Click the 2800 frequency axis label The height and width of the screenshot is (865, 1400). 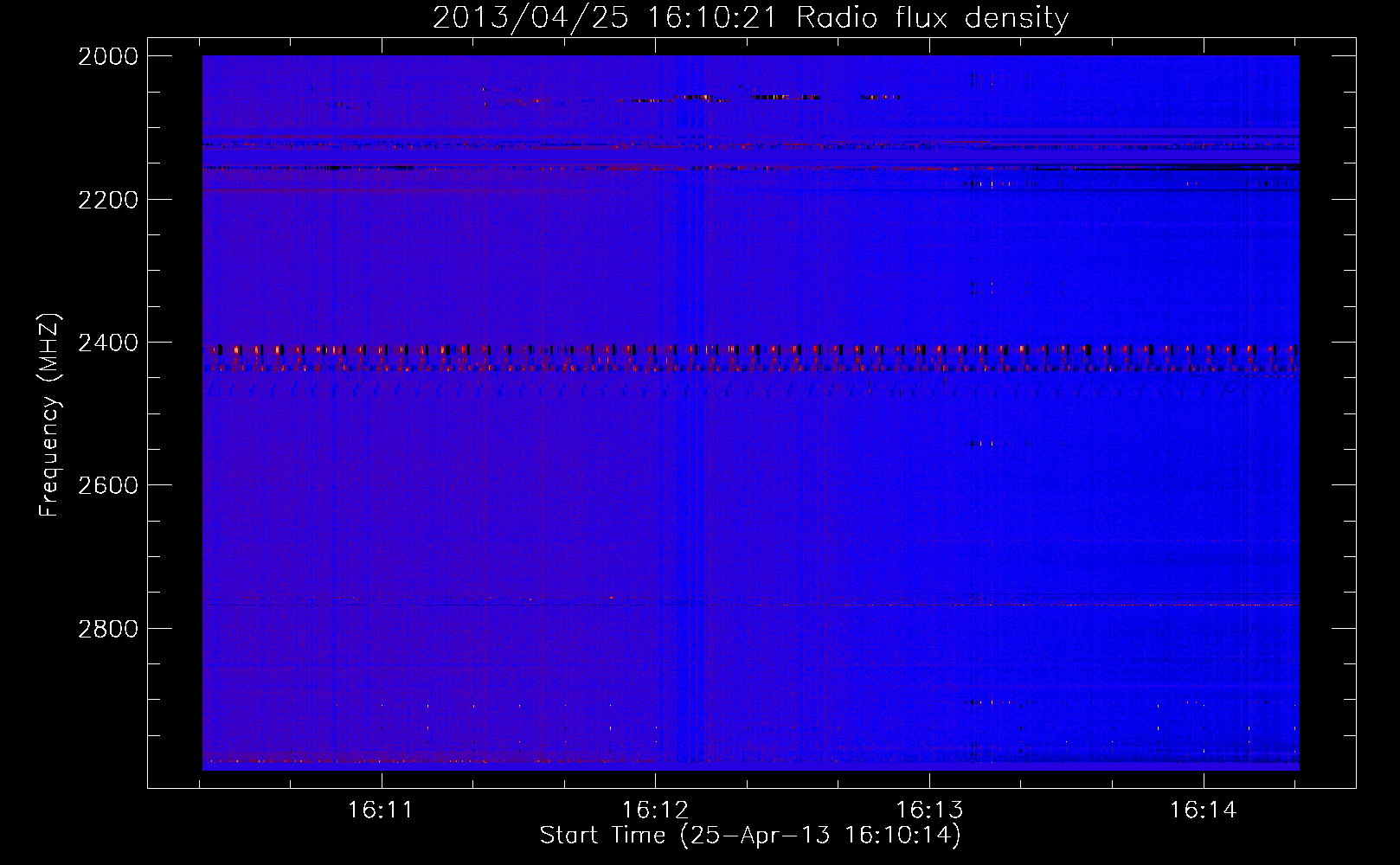click(108, 629)
